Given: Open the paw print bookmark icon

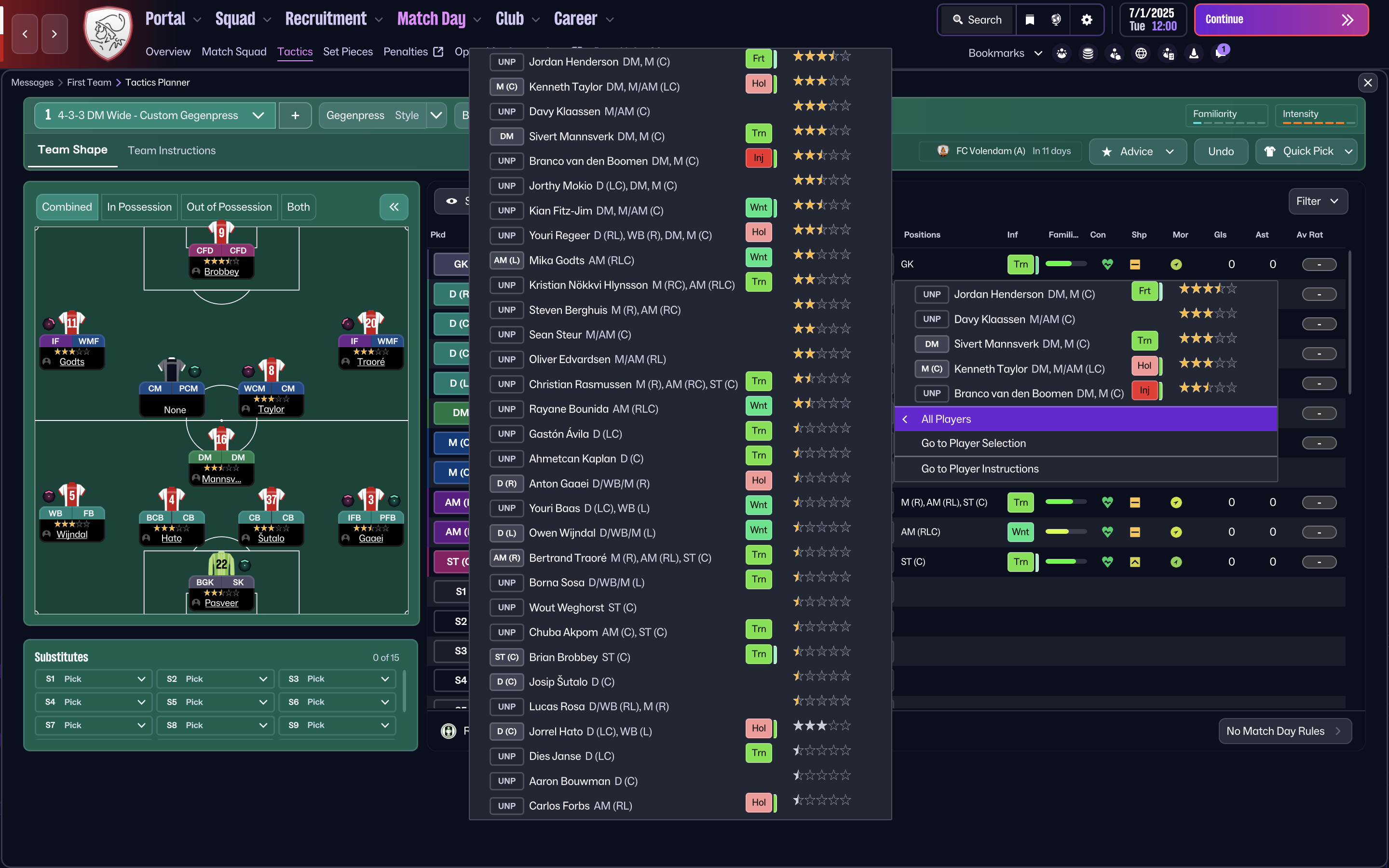Looking at the screenshot, I should tap(1062, 54).
